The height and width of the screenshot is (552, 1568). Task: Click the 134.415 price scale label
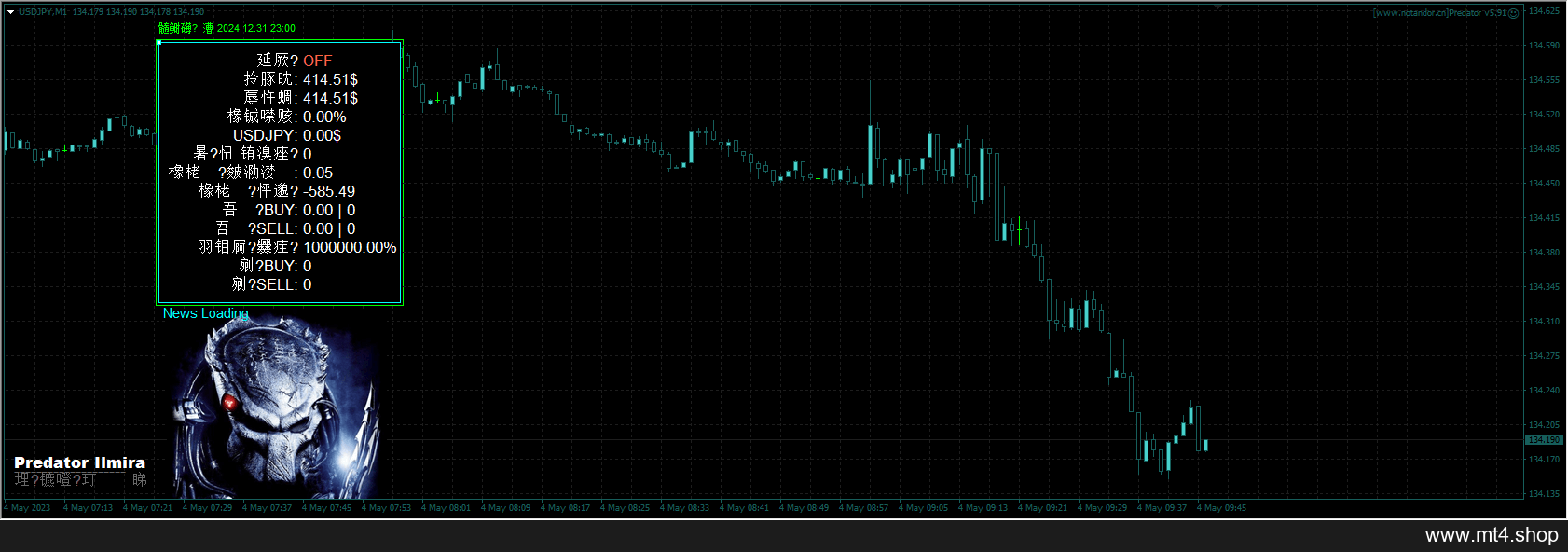pos(1544,218)
